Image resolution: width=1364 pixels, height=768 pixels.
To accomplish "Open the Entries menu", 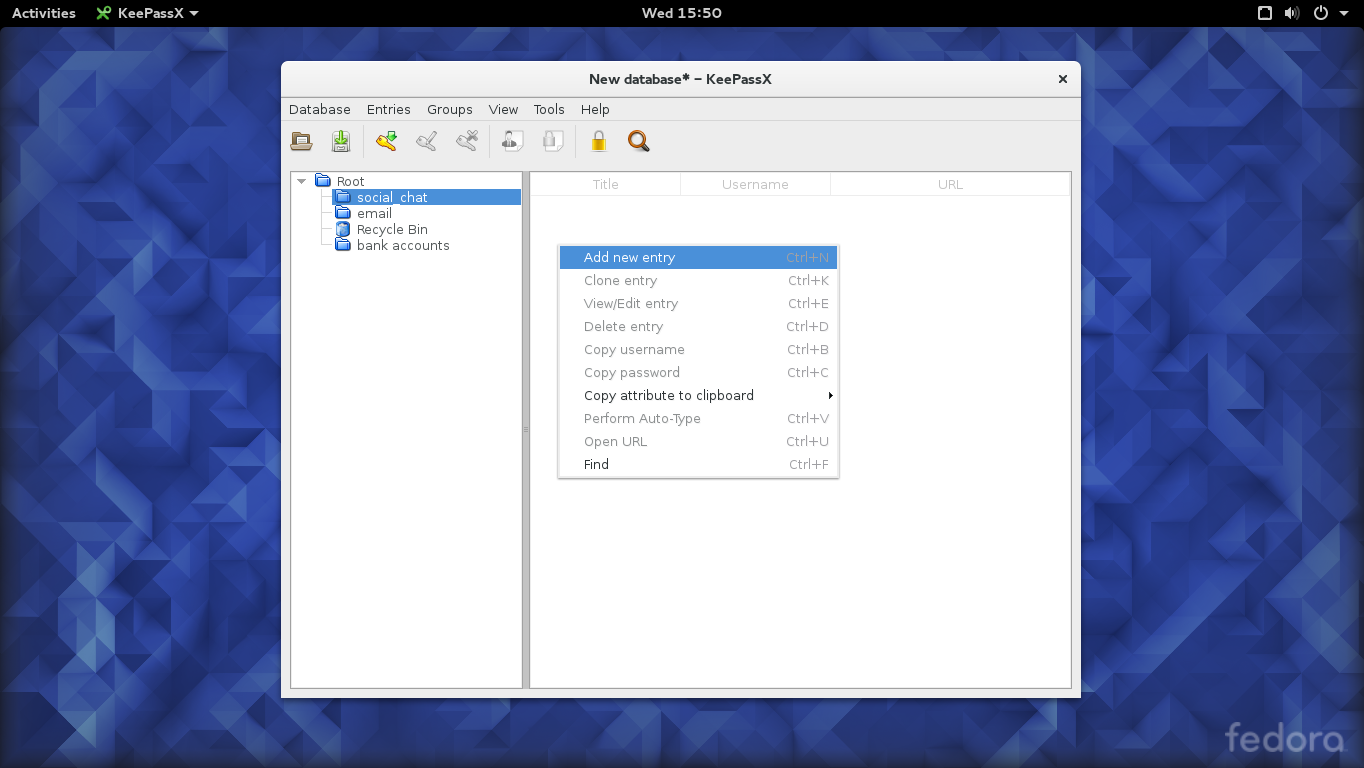I will tap(389, 109).
